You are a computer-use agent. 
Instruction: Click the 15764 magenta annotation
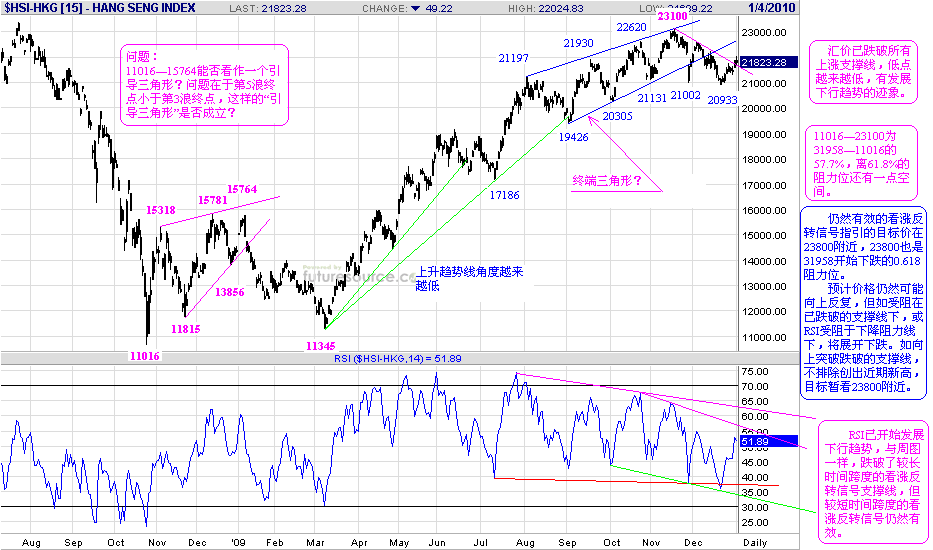point(242,189)
